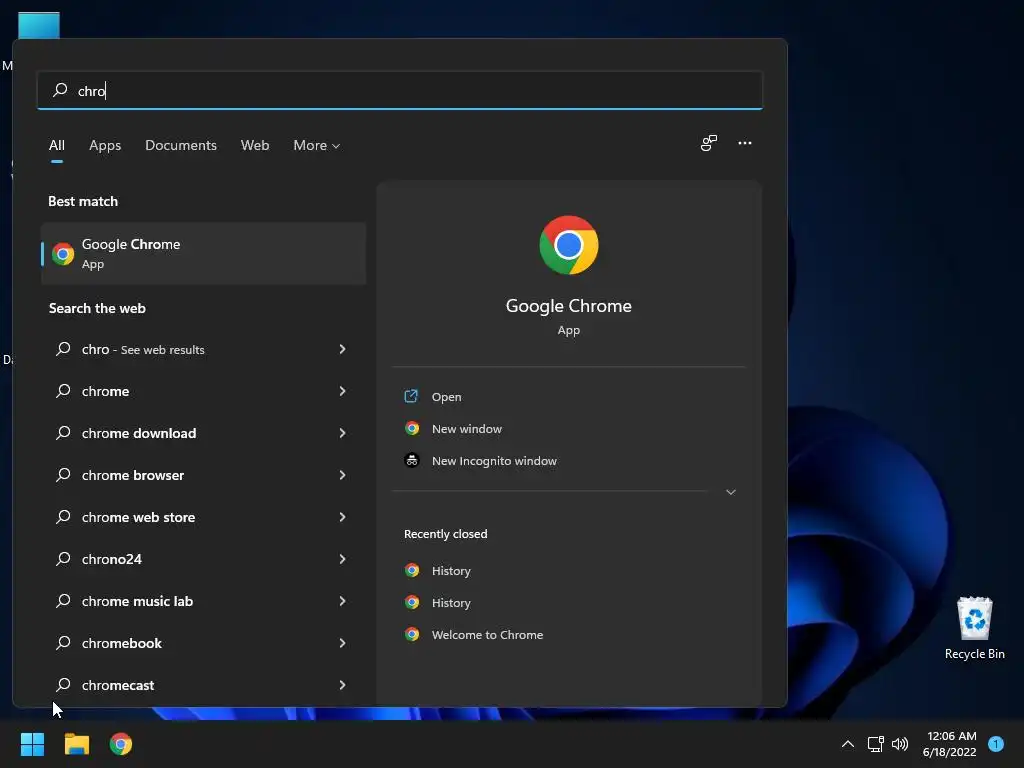Screen dimensions: 1024x768
Task: Open Google Chrome best match result
Action: 203,253
